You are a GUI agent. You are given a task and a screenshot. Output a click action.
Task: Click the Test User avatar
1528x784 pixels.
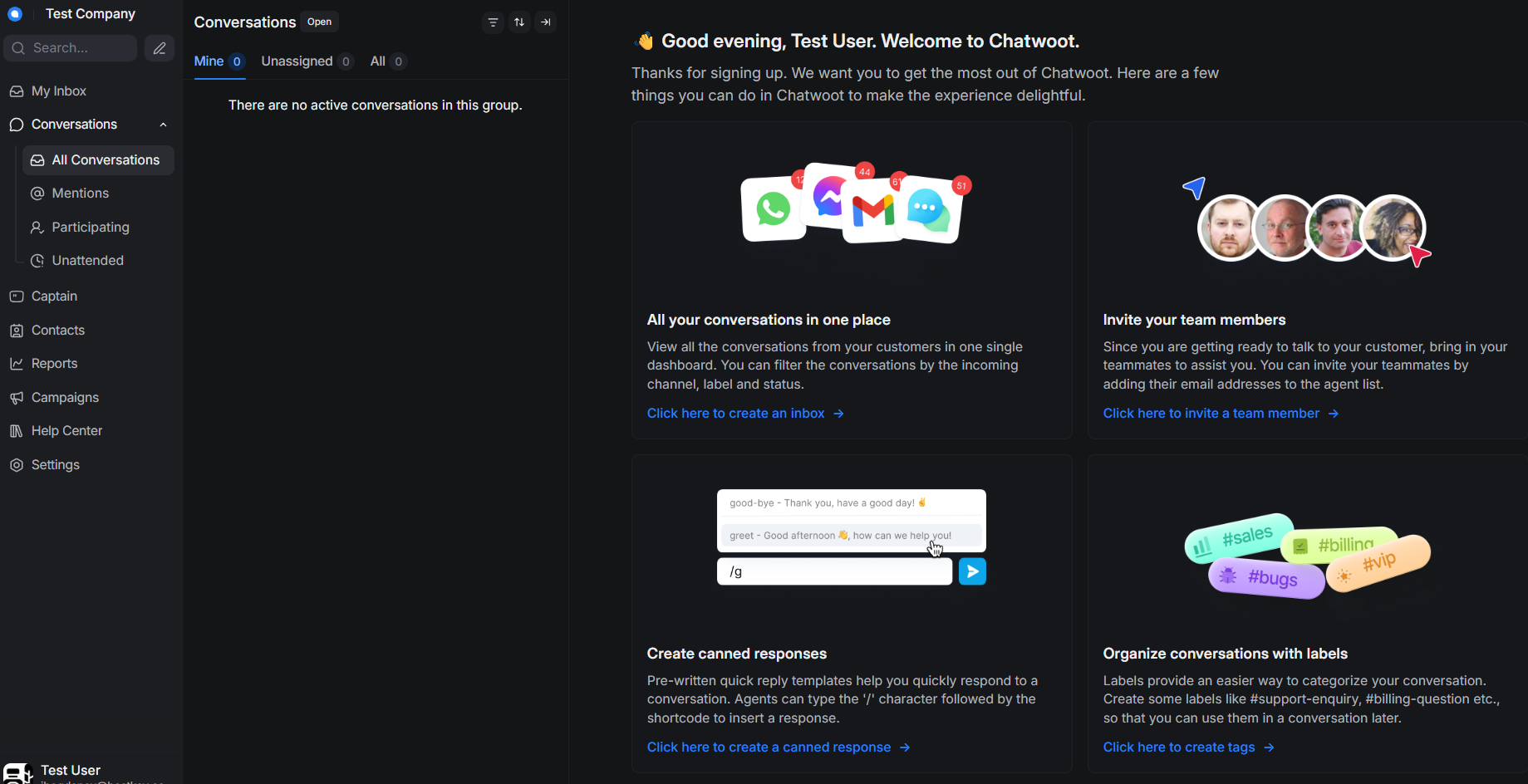[x=17, y=774]
